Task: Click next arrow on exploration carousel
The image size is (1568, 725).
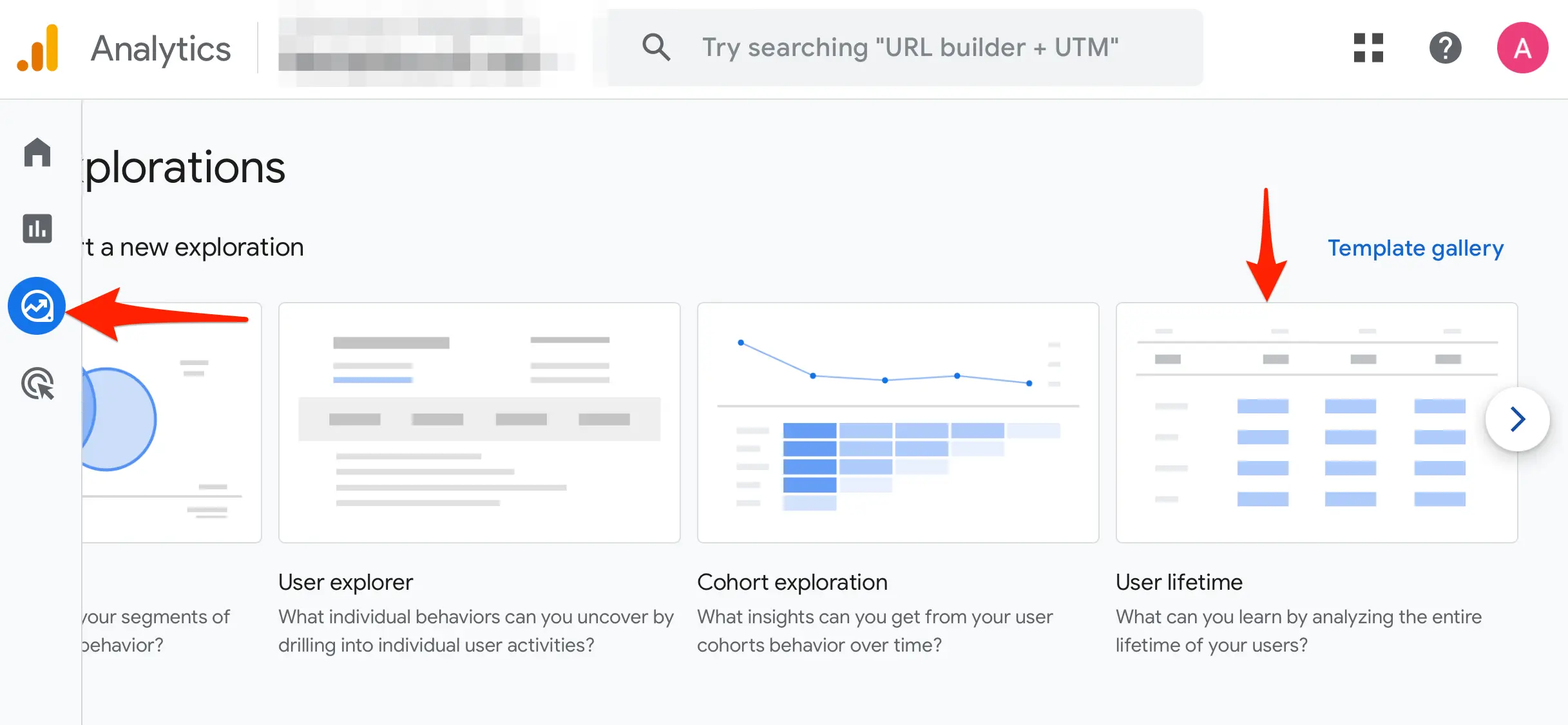Action: pyautogui.click(x=1517, y=419)
